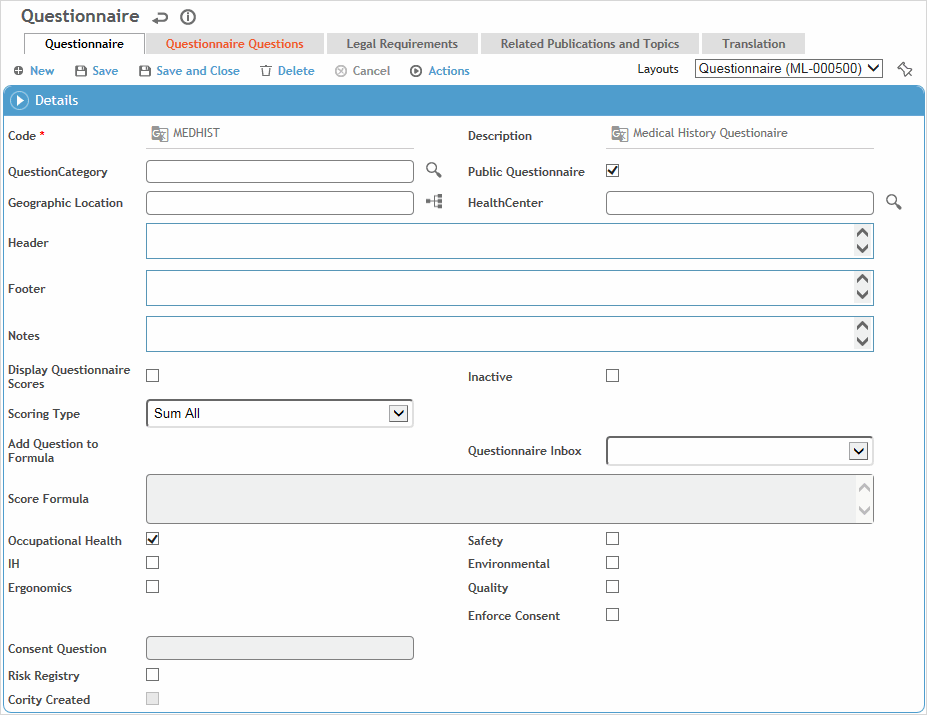927x715 pixels.
Task: Check the Ergonomics checkbox
Action: pyautogui.click(x=153, y=587)
